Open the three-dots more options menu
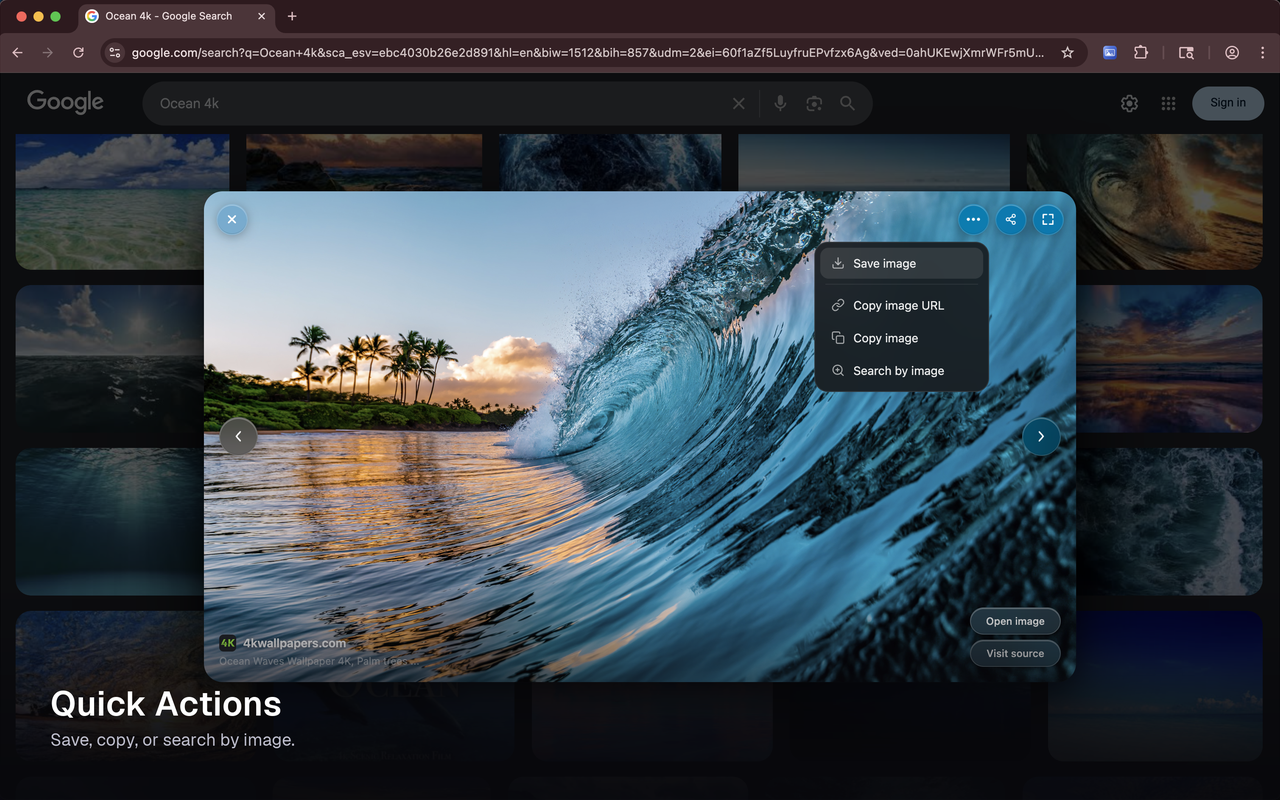Viewport: 1280px width, 800px height. 973,220
